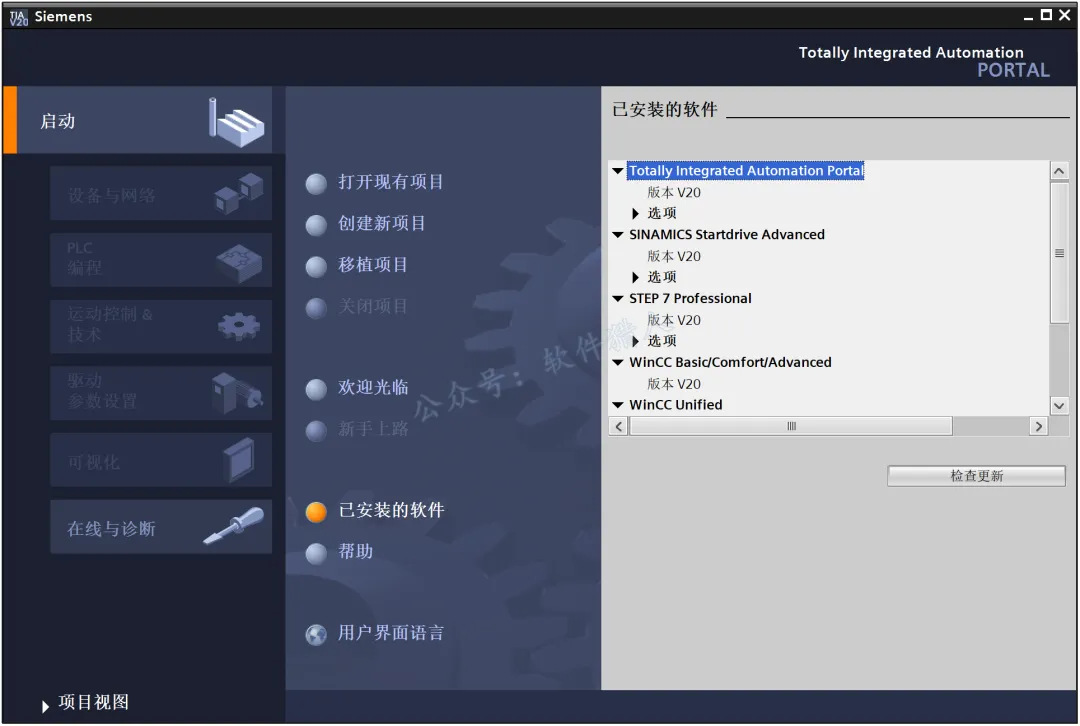
Task: Collapse Totally Integrated Automation Portal node
Action: [618, 171]
